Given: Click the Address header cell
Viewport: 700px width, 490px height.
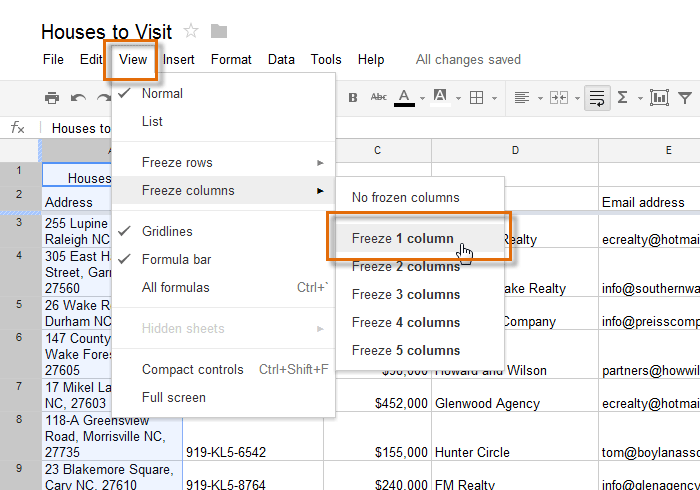Looking at the screenshot, I should click(77, 199).
